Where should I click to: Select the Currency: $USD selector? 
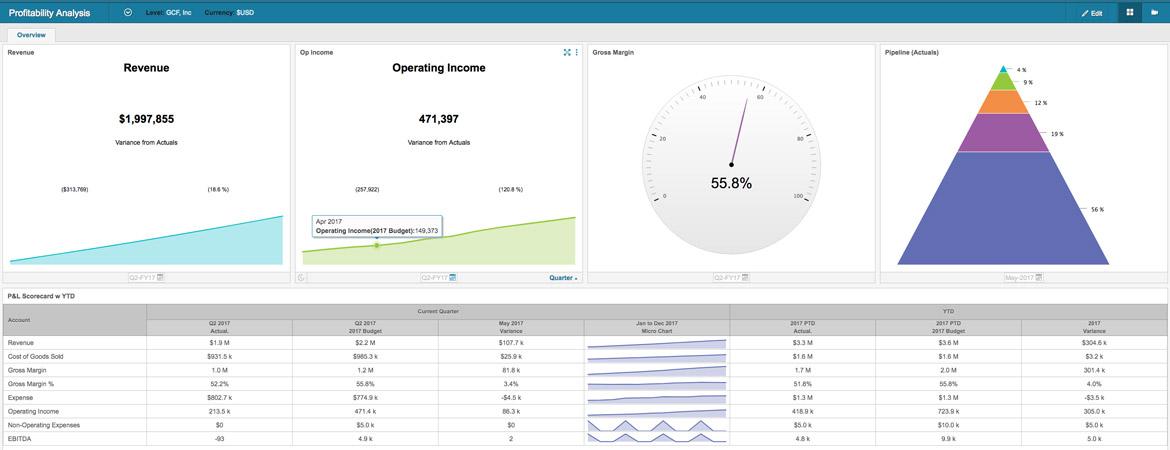[x=229, y=13]
